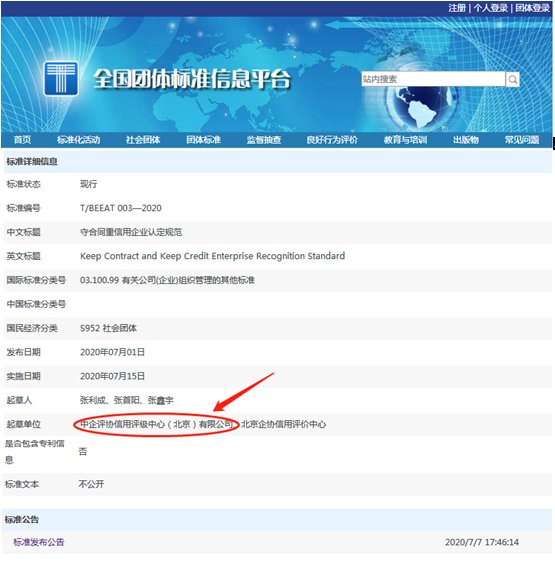The image size is (555, 564).
Task: Click the platform logo icon
Action: (61, 78)
